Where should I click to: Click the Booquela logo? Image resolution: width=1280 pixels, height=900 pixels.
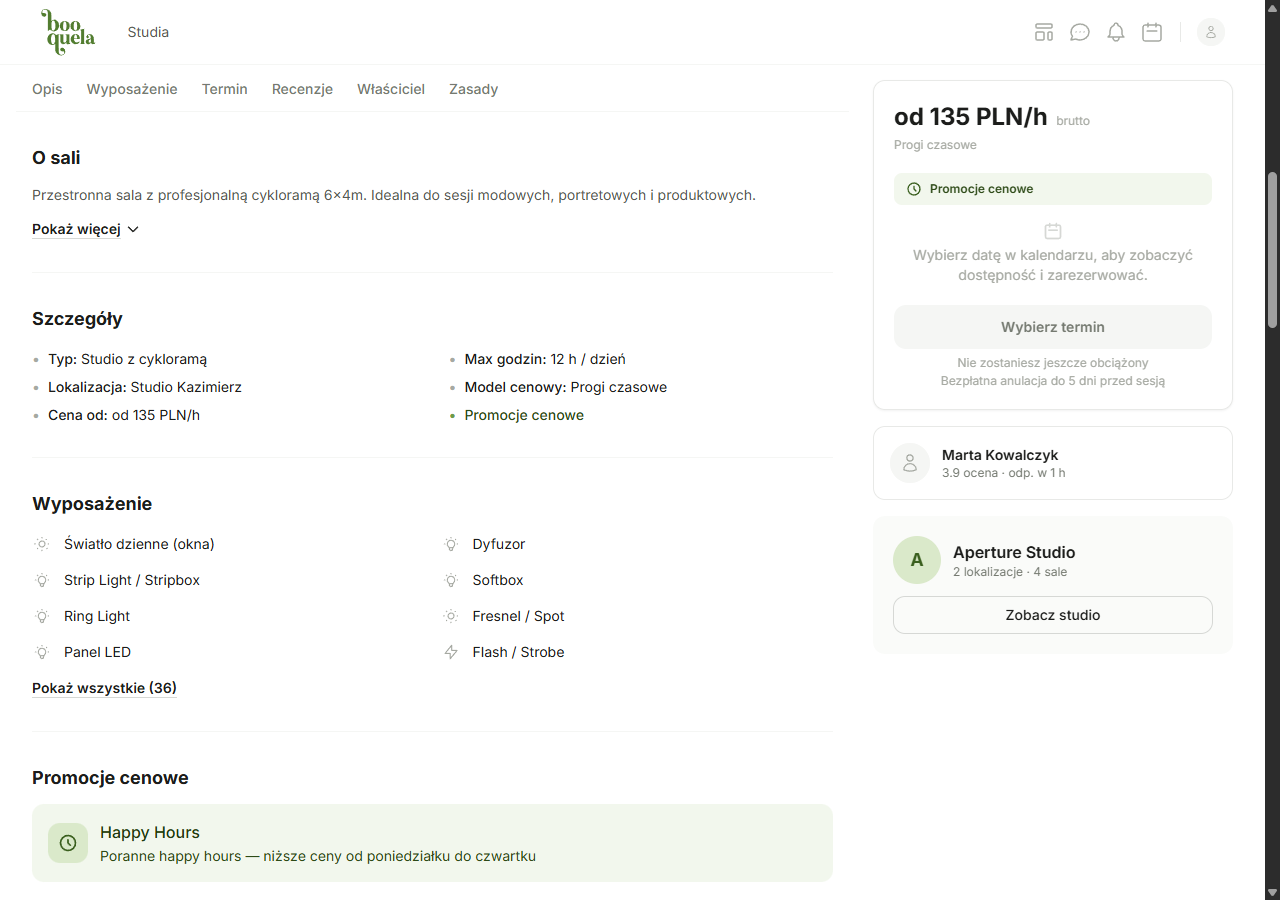(68, 32)
